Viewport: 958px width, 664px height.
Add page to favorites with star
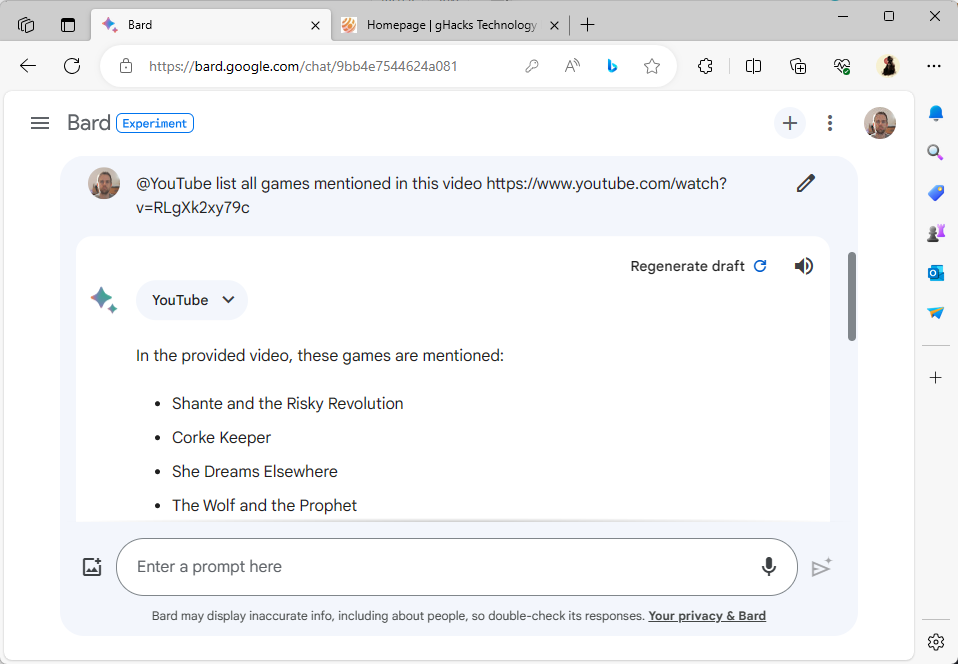coord(652,66)
